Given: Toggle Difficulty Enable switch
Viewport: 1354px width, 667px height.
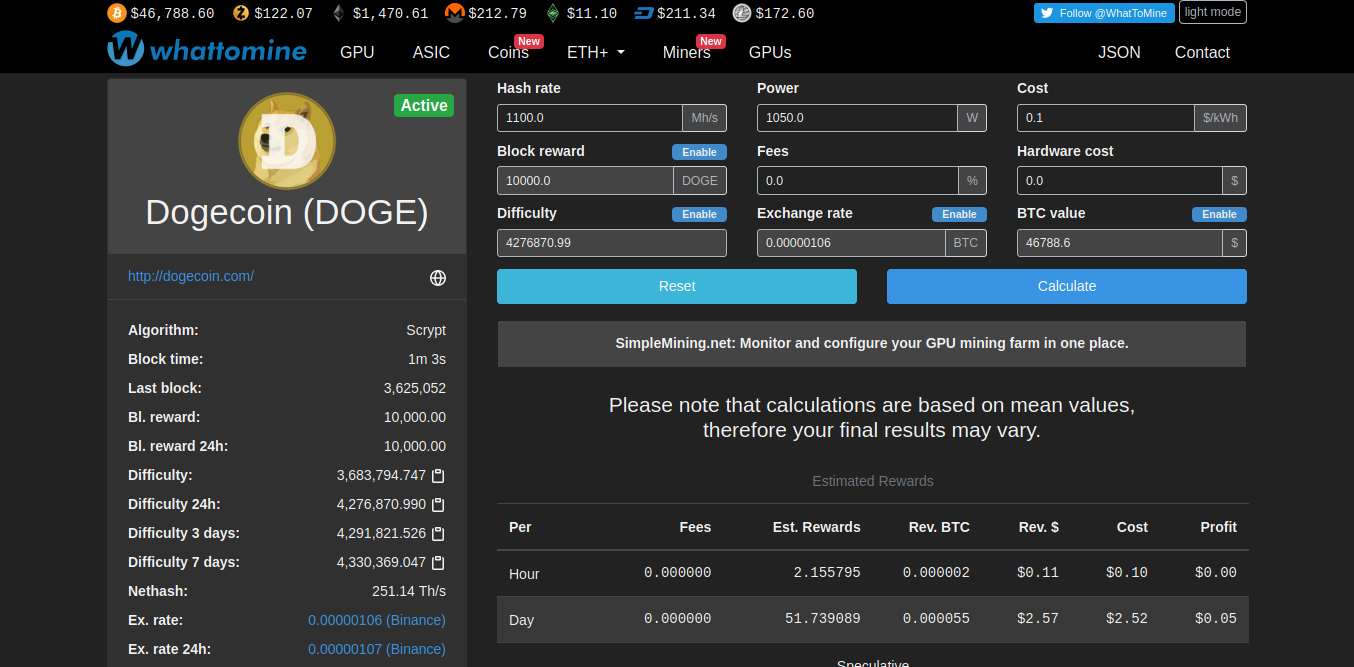Looking at the screenshot, I should (699, 214).
